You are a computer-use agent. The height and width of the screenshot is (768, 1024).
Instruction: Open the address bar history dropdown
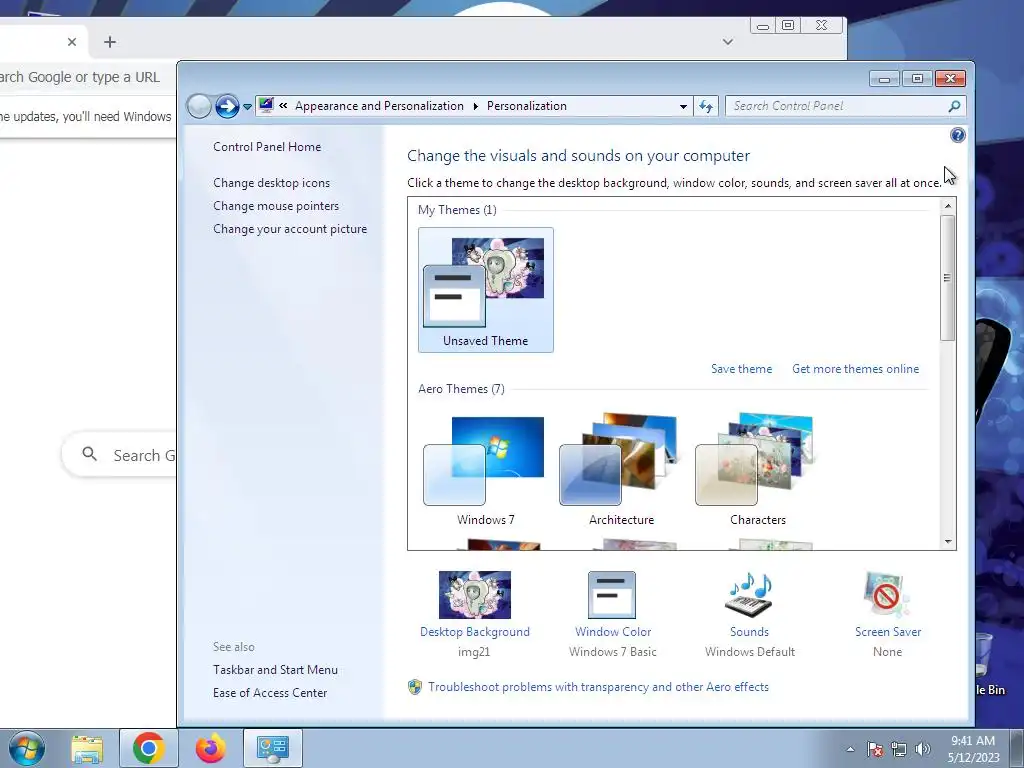(x=683, y=106)
